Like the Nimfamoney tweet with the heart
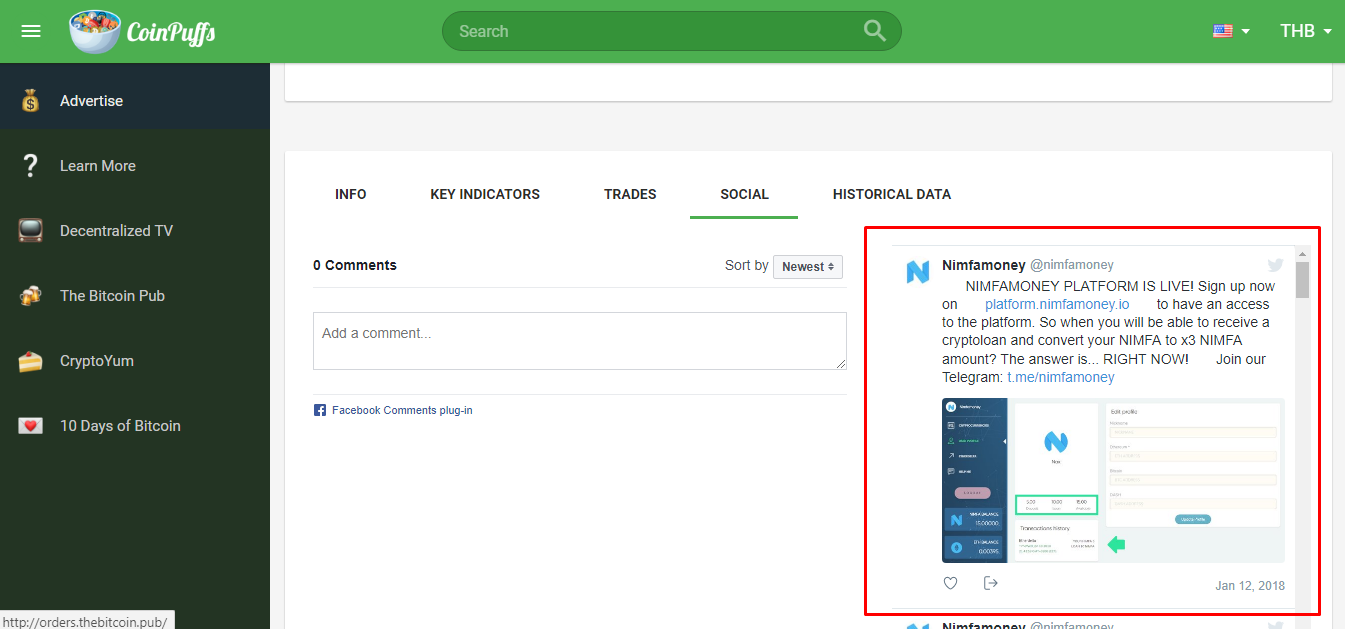Image resolution: width=1345 pixels, height=629 pixels. click(951, 583)
